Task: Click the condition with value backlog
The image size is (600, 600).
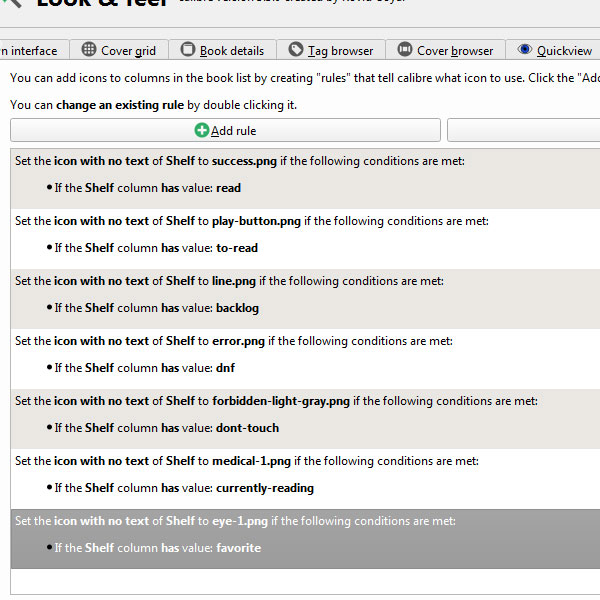Action: pos(153,308)
